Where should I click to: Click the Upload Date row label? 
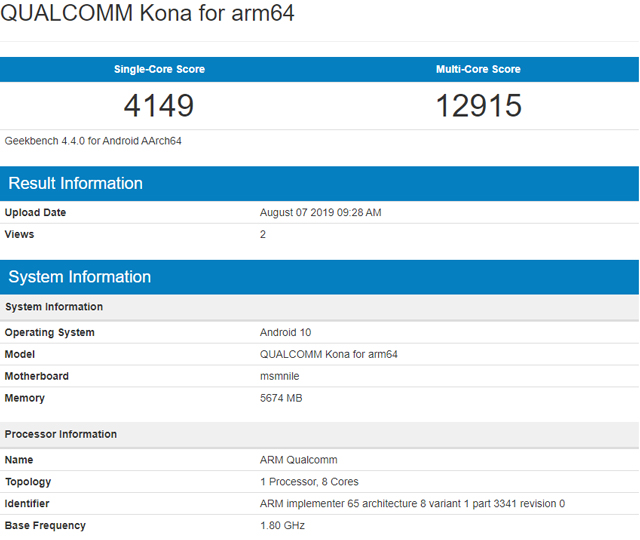click(35, 212)
